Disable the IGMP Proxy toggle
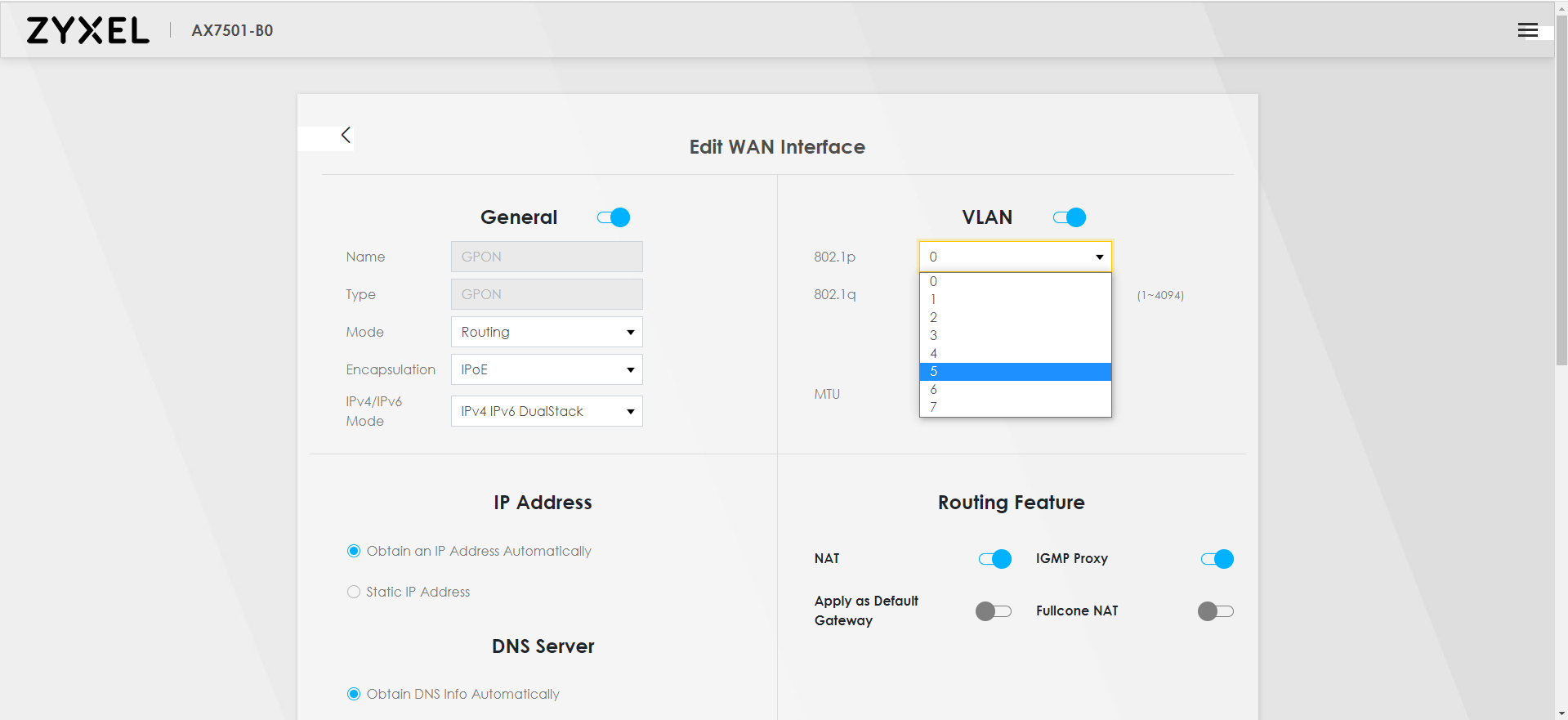Screen dimensions: 1568x720 tap(1217, 559)
